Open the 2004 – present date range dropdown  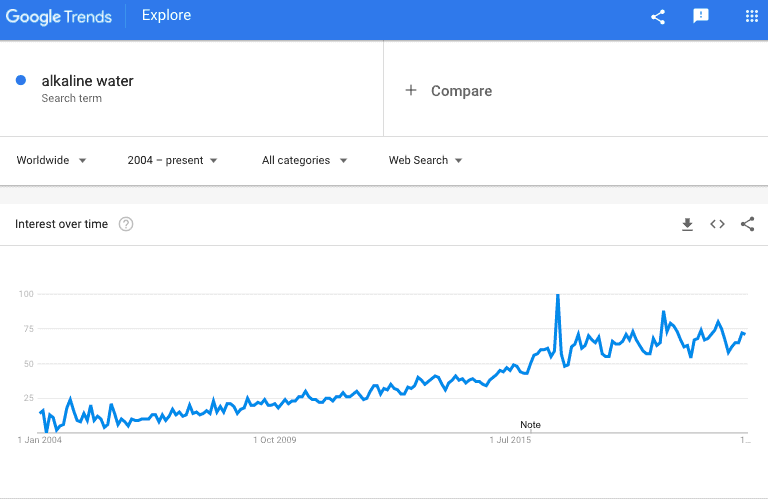pos(172,160)
